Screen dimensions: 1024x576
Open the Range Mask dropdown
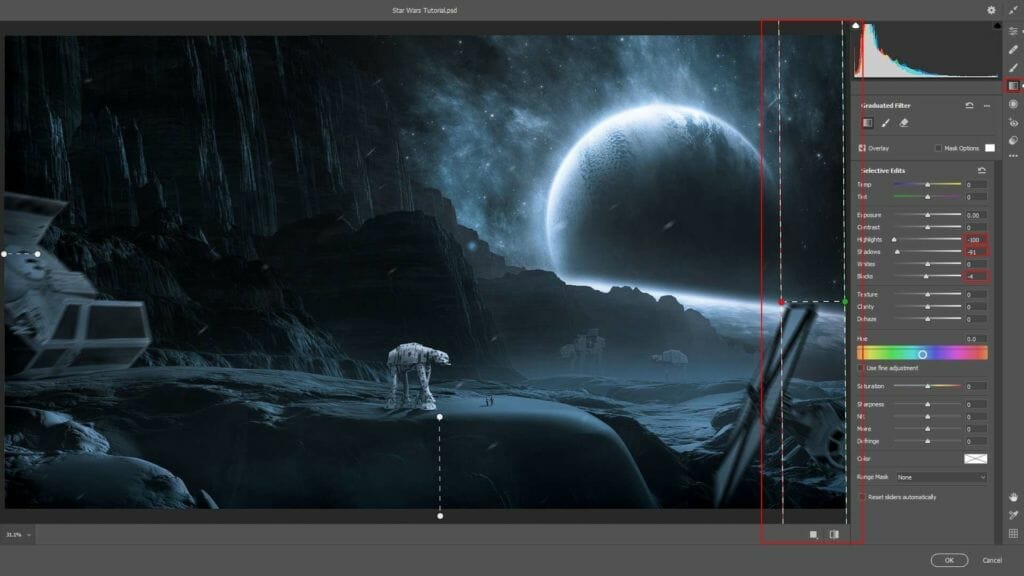tap(941, 477)
